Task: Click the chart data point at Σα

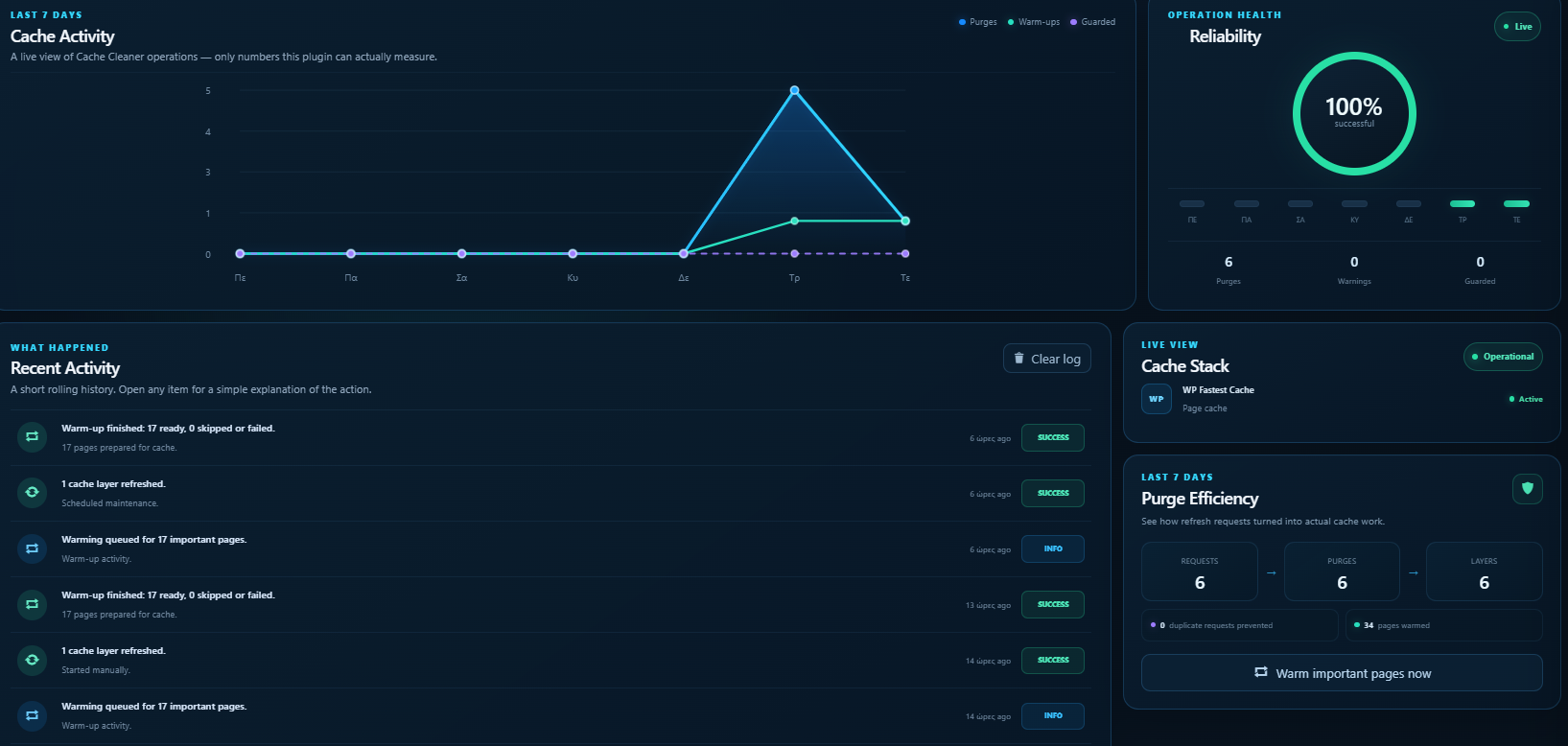Action: click(x=461, y=253)
